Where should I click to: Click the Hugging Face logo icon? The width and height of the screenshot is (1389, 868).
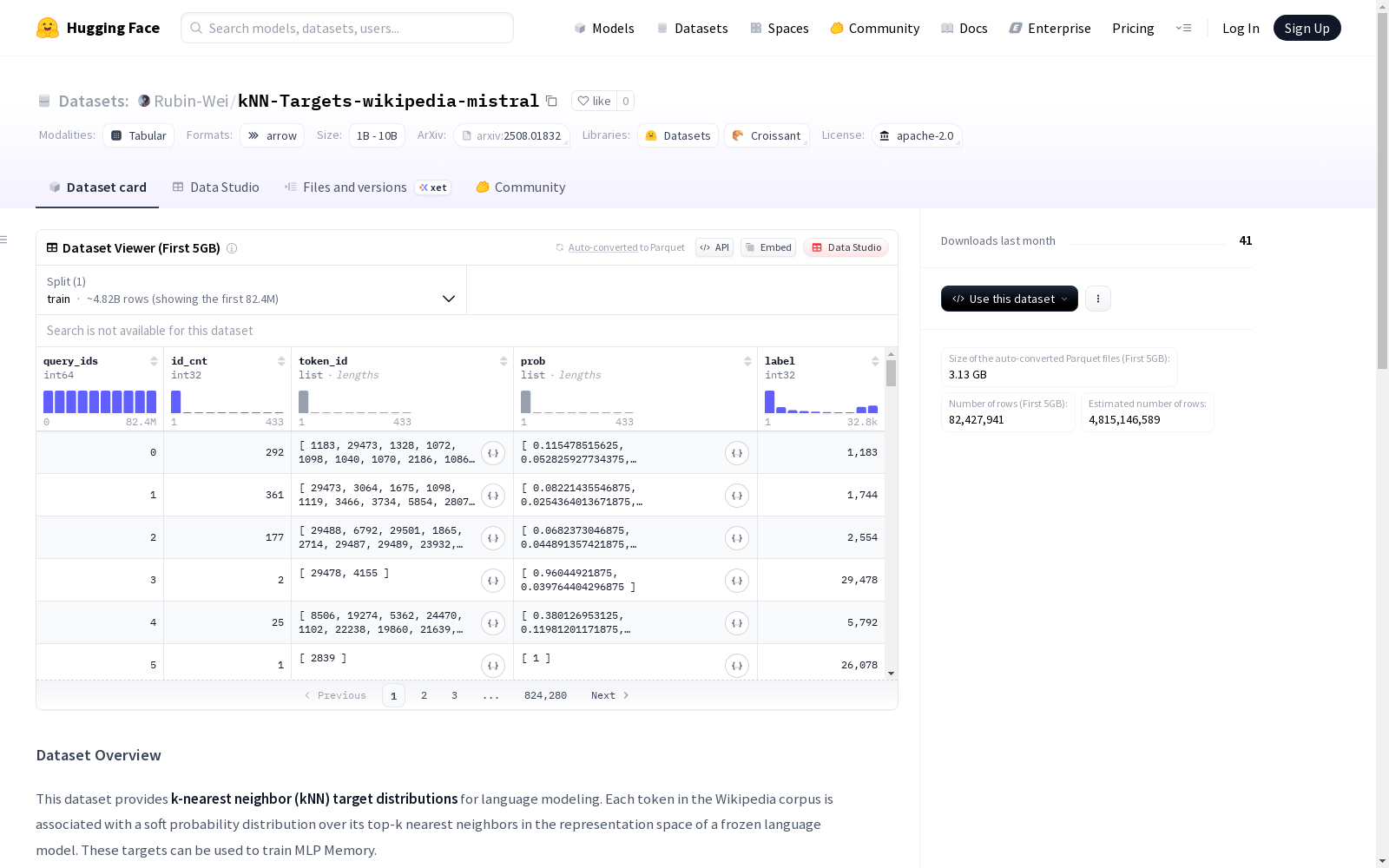point(48,28)
